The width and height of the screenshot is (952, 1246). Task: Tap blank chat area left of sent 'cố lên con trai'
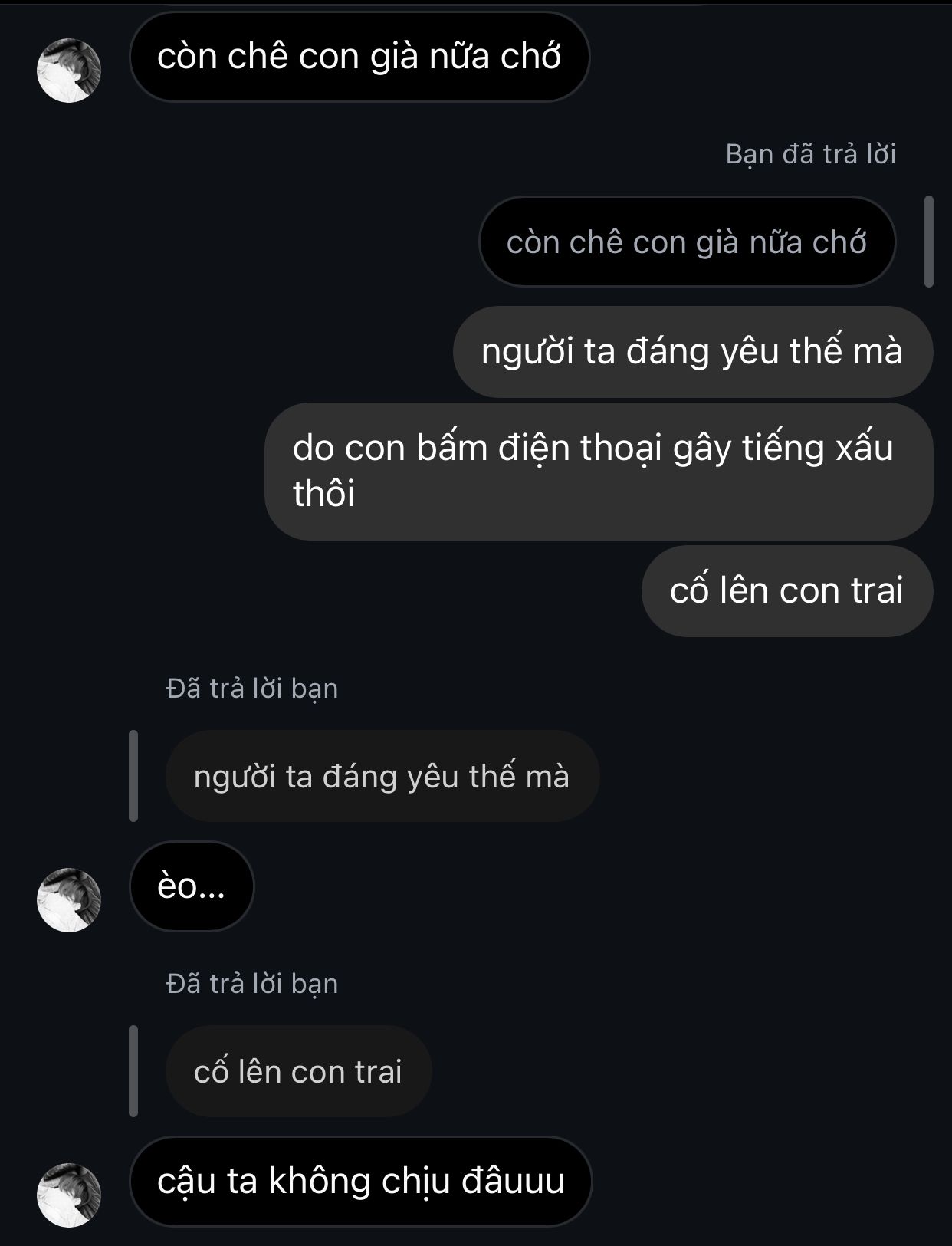[x=322, y=591]
